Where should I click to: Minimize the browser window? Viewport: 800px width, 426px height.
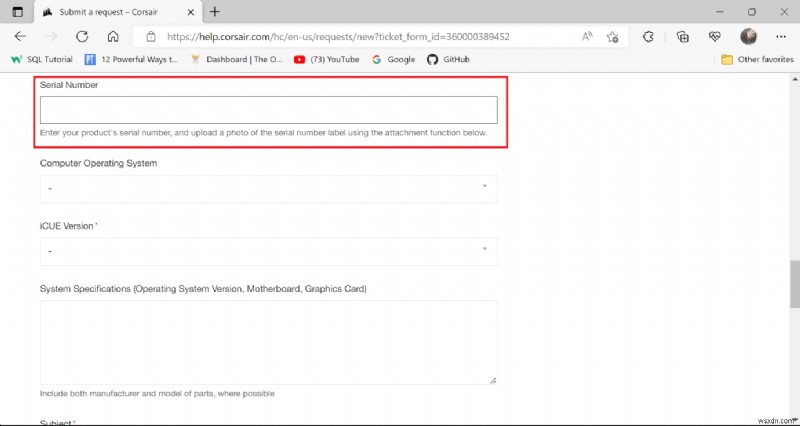click(720, 12)
